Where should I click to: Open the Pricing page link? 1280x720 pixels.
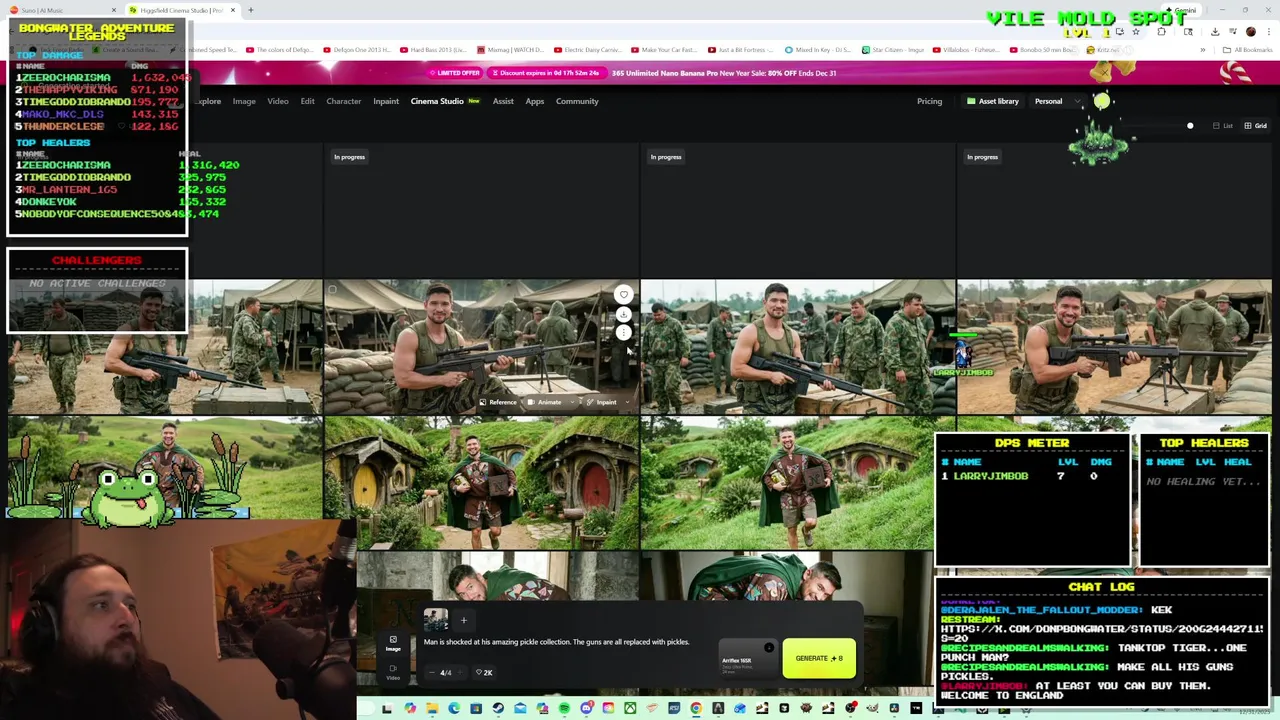[x=929, y=101]
